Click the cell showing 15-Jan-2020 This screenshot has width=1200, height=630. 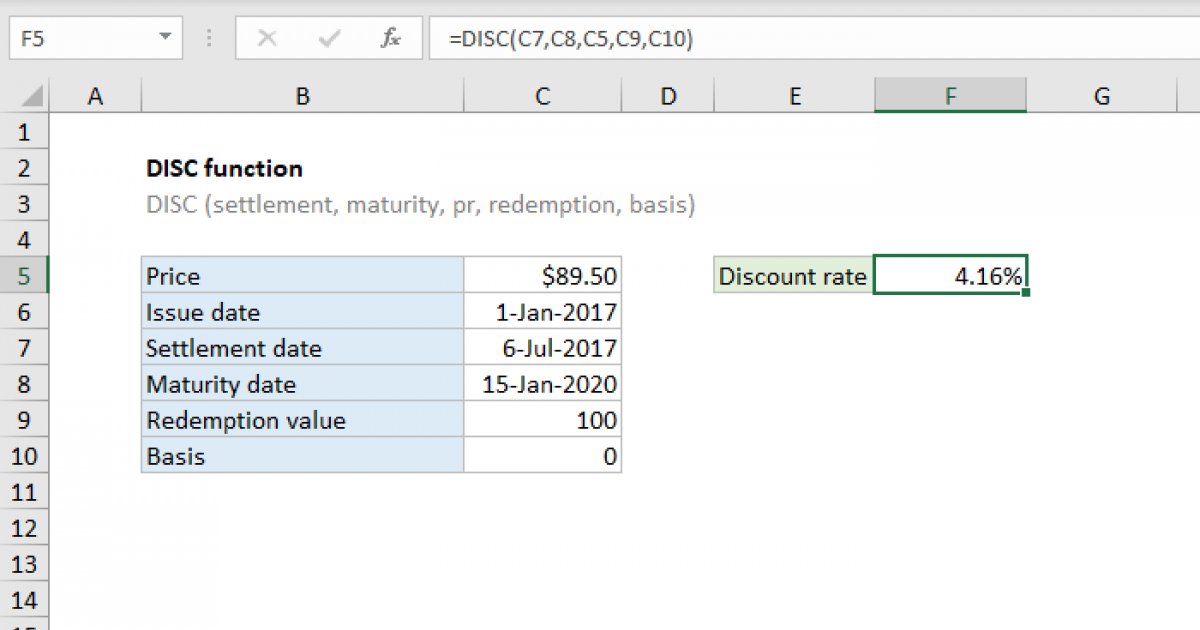coord(542,384)
